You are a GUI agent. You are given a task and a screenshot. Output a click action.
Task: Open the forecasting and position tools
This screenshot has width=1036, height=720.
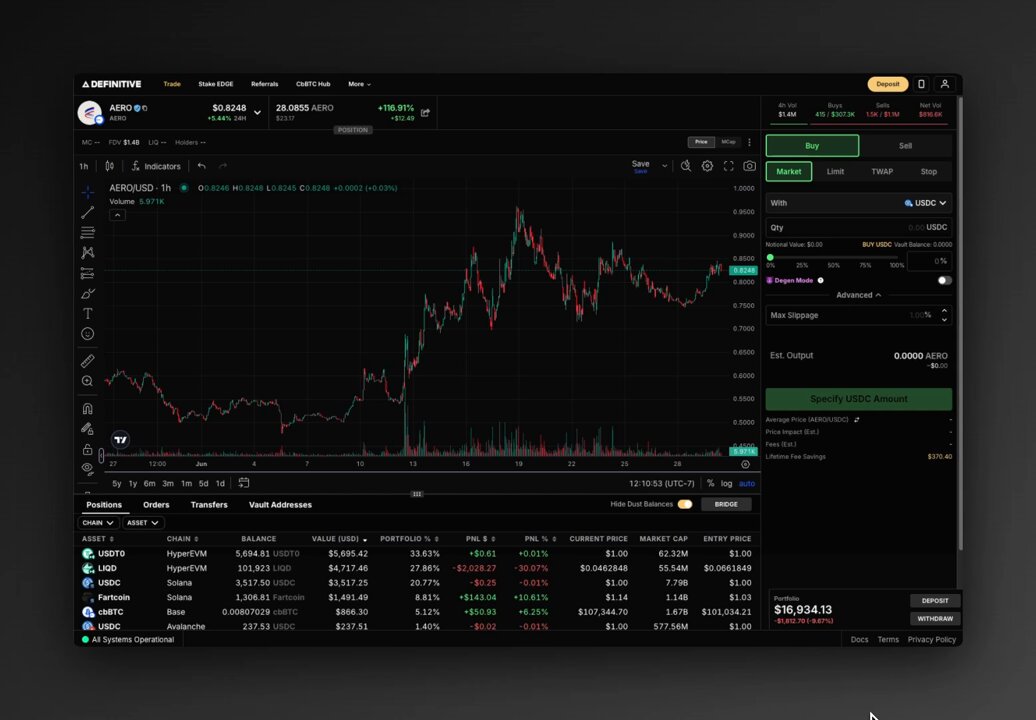[x=87, y=273]
